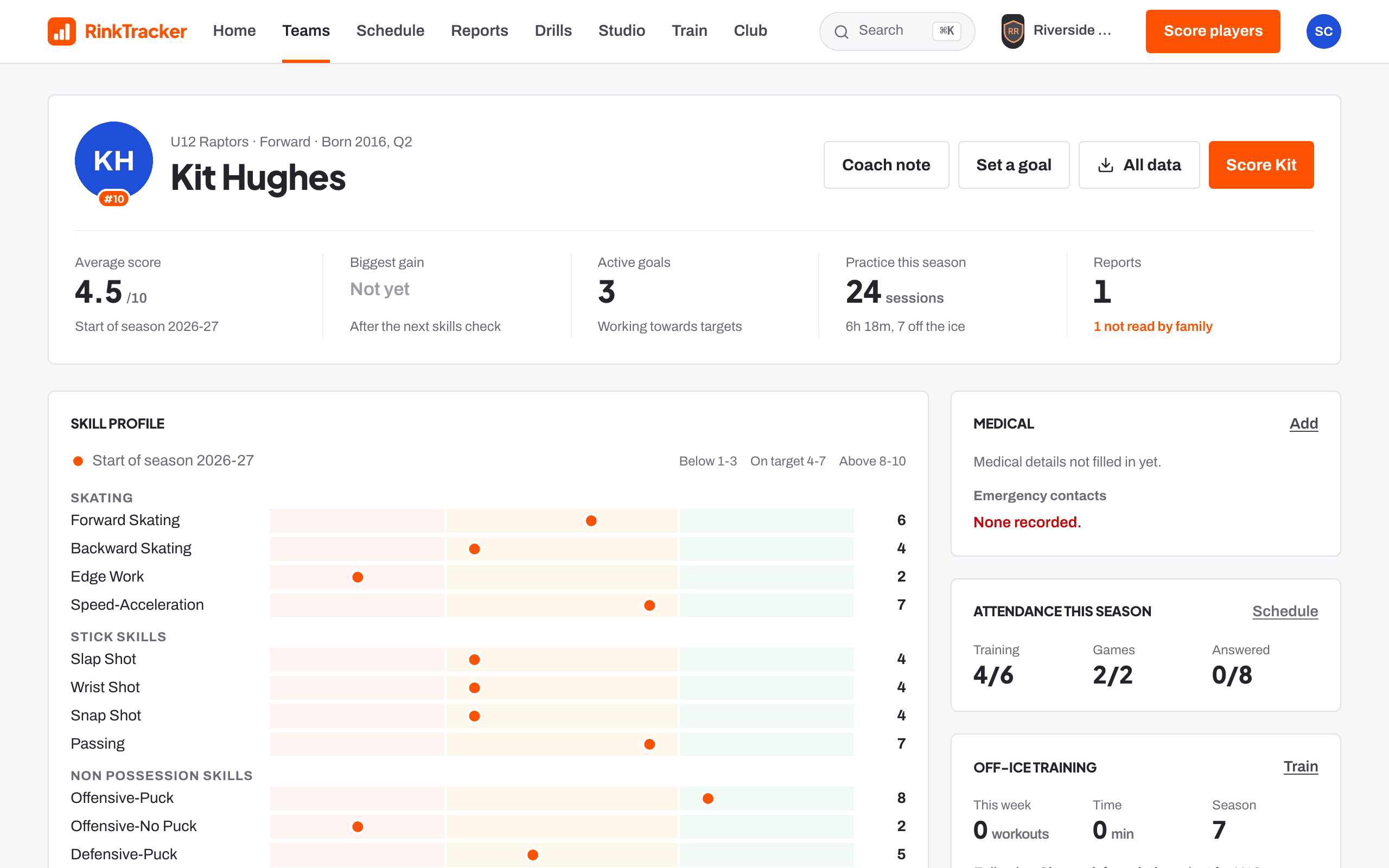
Task: Click the 'Offensive-Puck' skill row label
Action: [x=122, y=797]
